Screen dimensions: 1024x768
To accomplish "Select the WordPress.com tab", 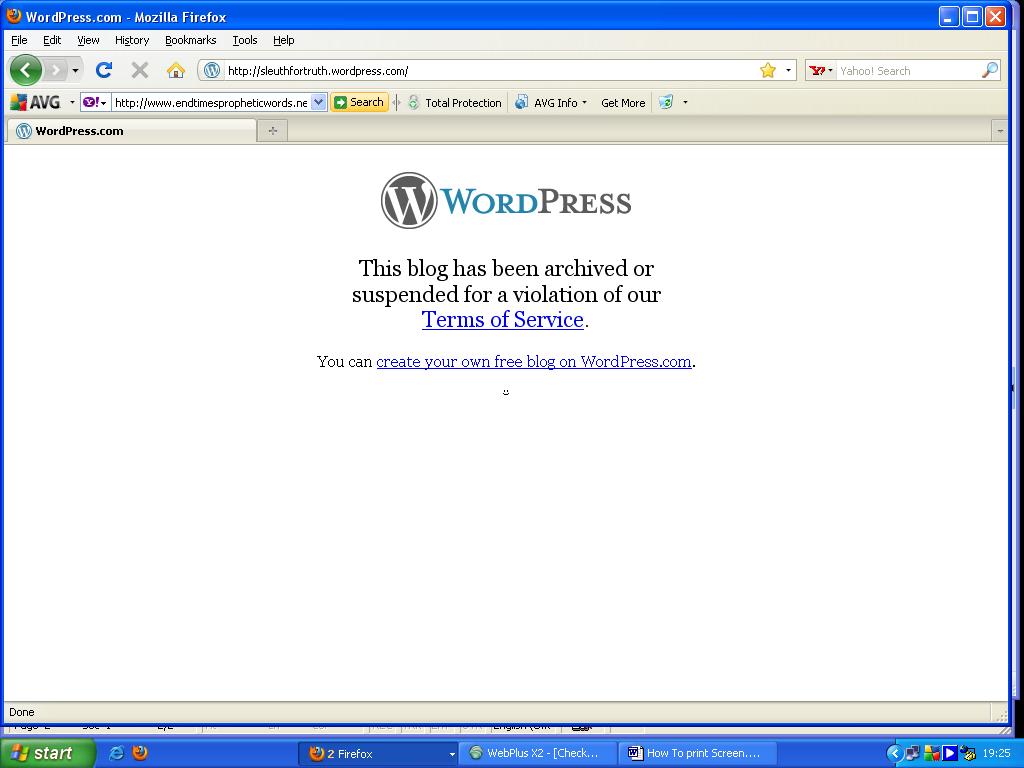I will point(131,131).
